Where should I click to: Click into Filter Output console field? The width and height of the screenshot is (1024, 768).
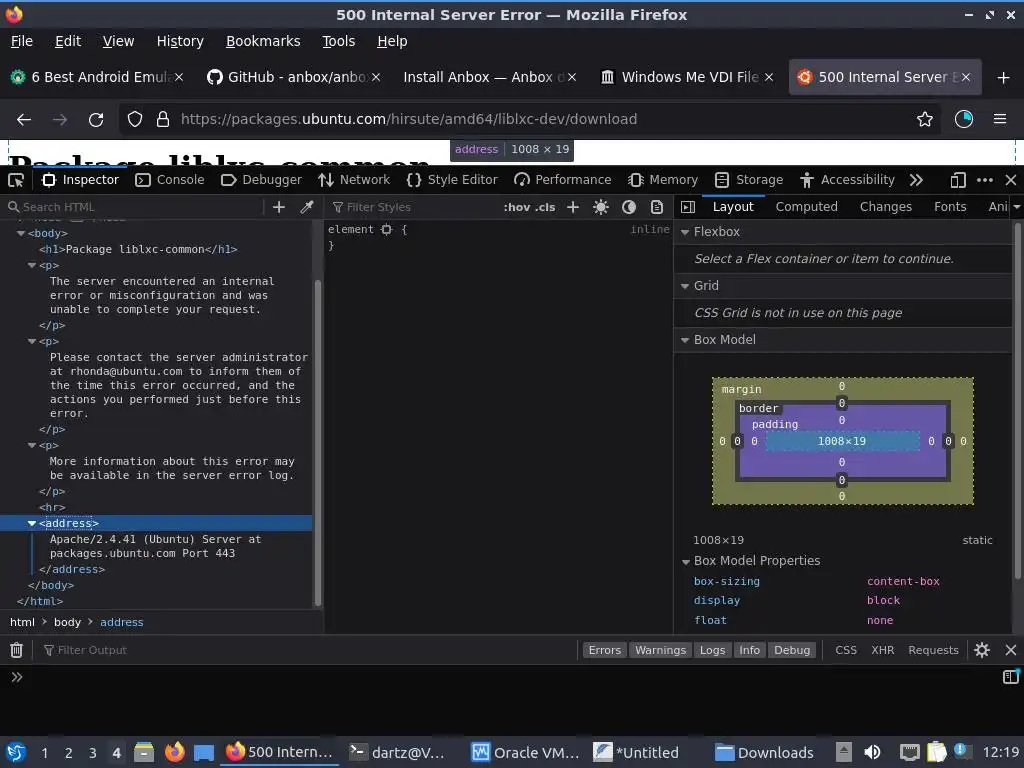point(307,650)
